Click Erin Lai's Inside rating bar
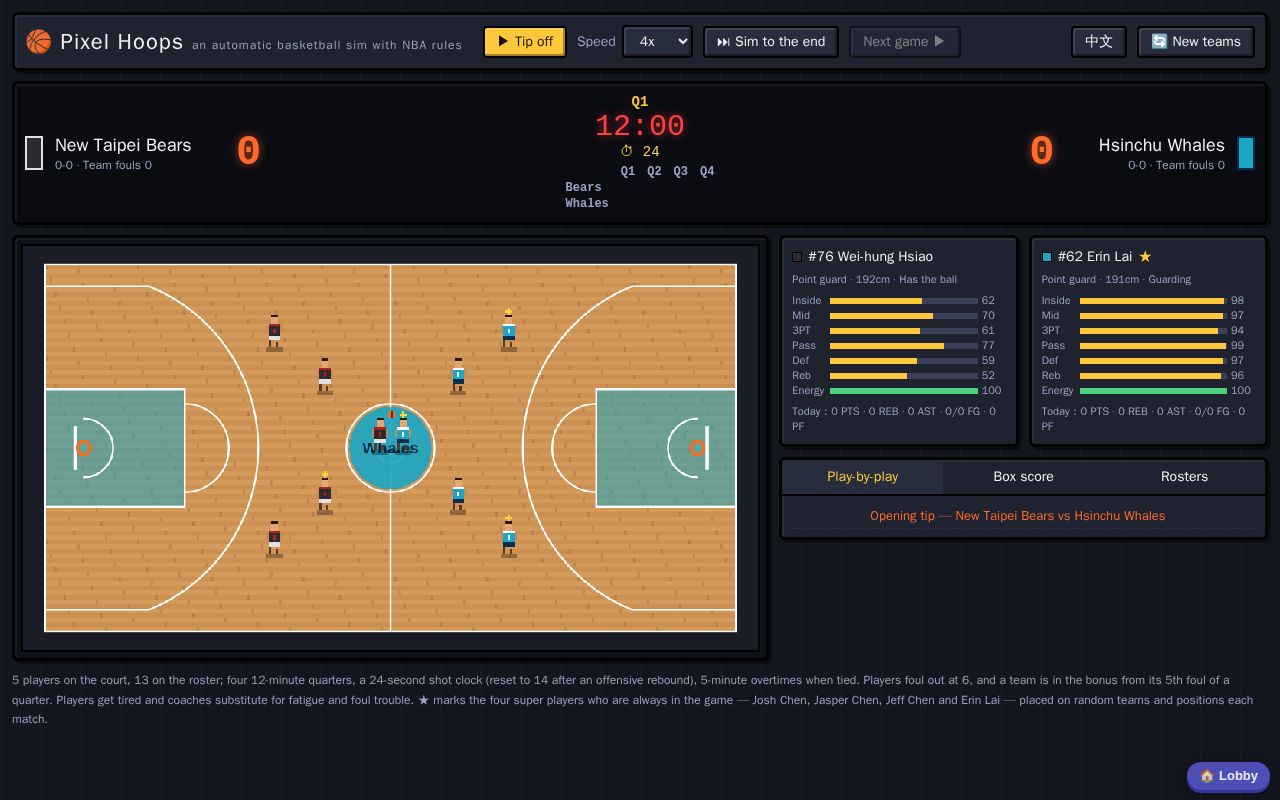Image resolution: width=1280 pixels, height=800 pixels. [1153, 301]
